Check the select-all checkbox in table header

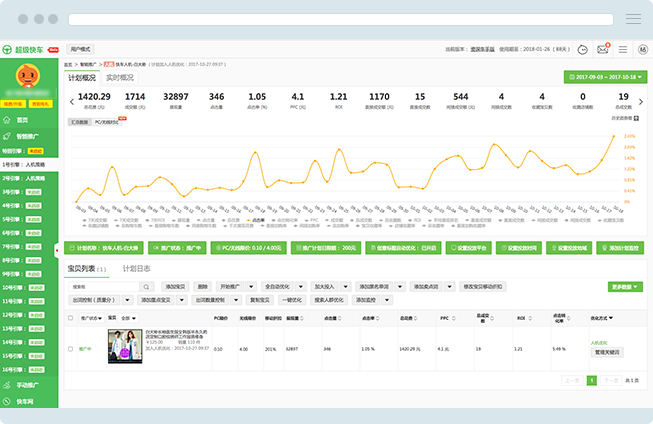pos(70,317)
